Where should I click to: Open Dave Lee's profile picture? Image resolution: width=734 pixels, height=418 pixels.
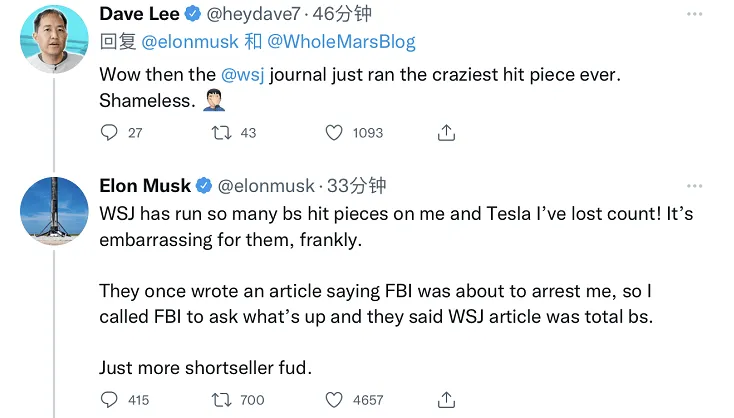click(x=54, y=40)
